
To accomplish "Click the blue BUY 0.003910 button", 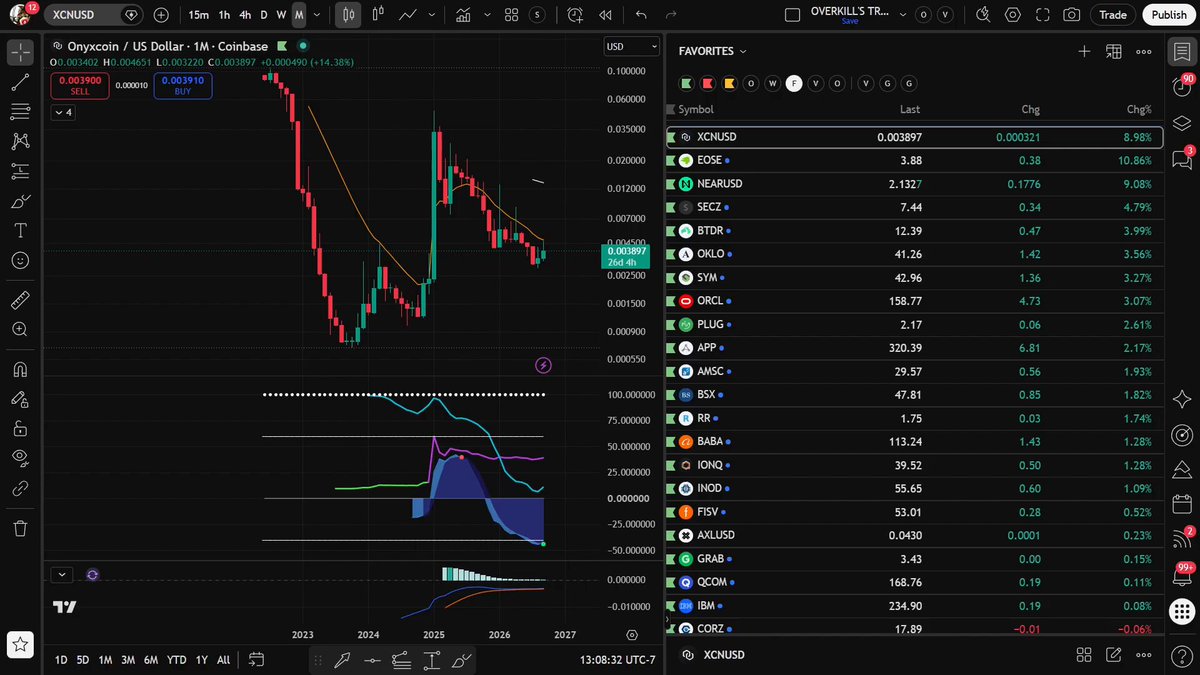I will [x=182, y=86].
